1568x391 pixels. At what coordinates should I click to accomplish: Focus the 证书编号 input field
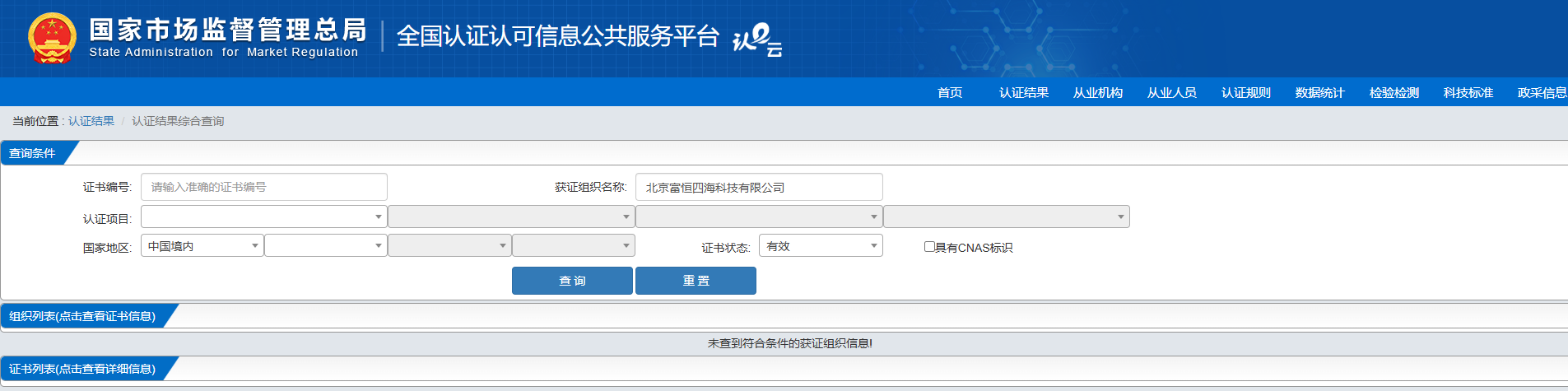(264, 187)
